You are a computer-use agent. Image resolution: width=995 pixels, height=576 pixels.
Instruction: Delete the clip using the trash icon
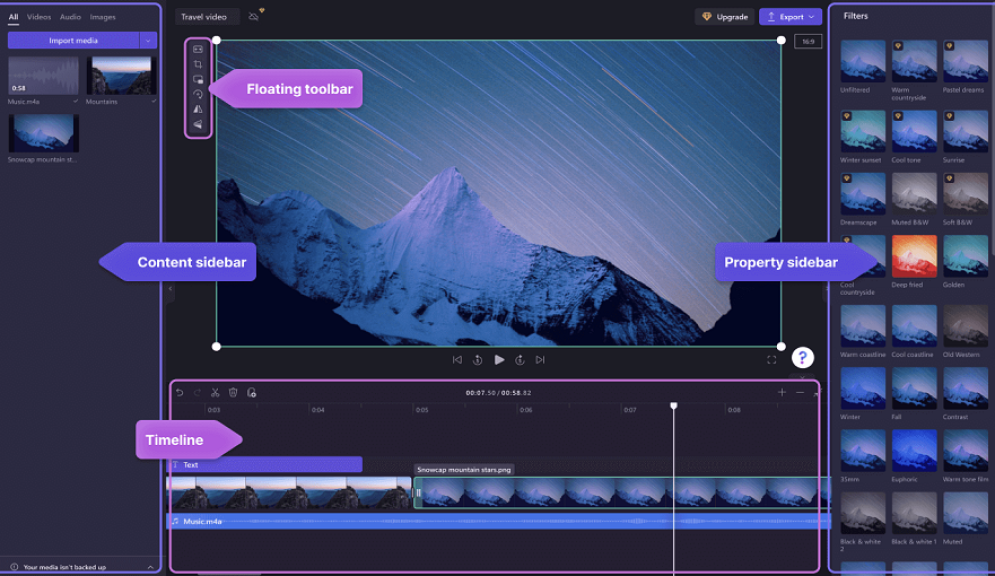tap(232, 393)
